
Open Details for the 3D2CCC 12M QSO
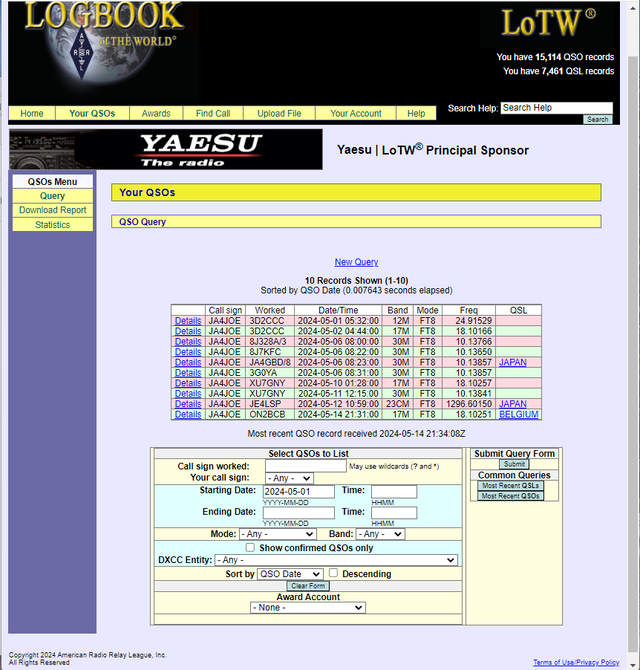pyautogui.click(x=188, y=320)
